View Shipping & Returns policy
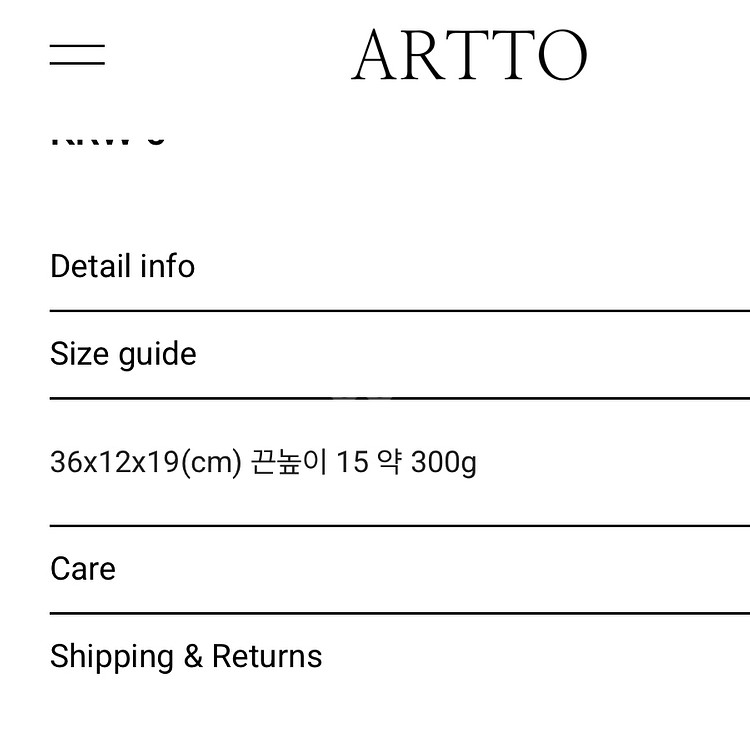This screenshot has width=750, height=750. [186, 657]
